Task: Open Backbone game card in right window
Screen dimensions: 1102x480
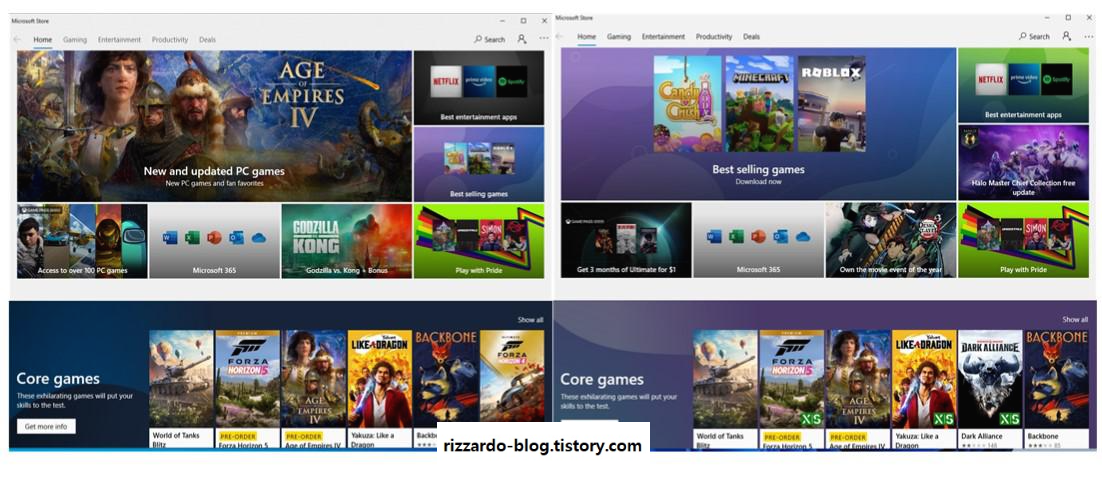Action: tap(1056, 390)
